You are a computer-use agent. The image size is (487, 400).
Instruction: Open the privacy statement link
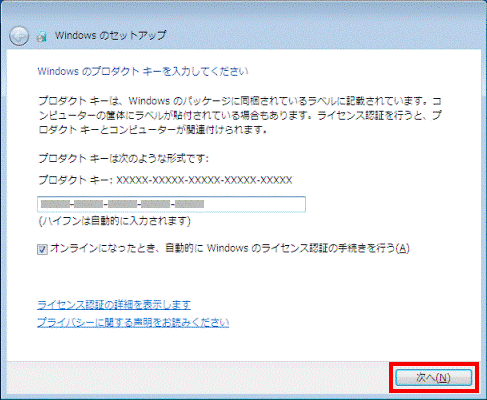133,323
